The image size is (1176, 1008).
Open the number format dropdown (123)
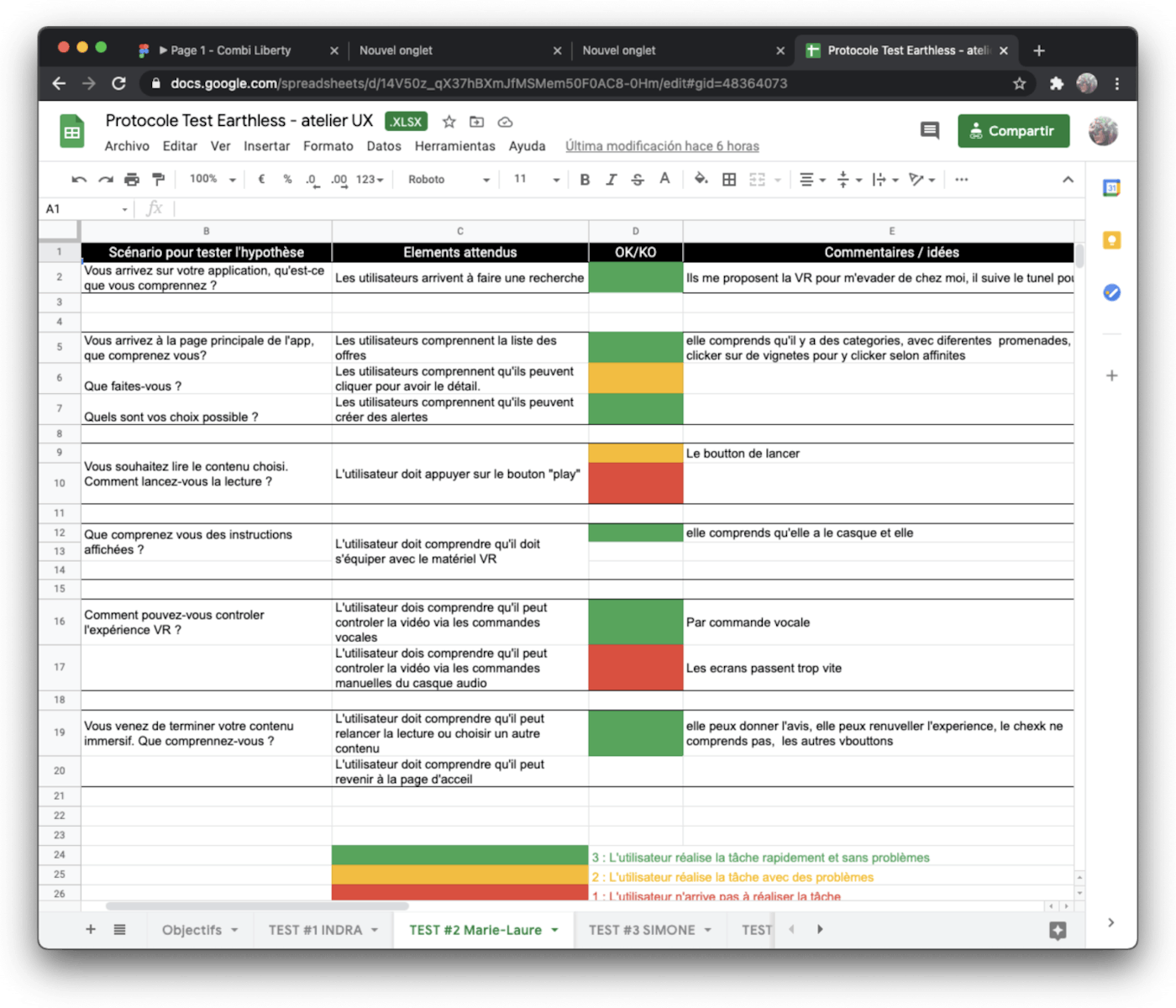pyautogui.click(x=370, y=180)
